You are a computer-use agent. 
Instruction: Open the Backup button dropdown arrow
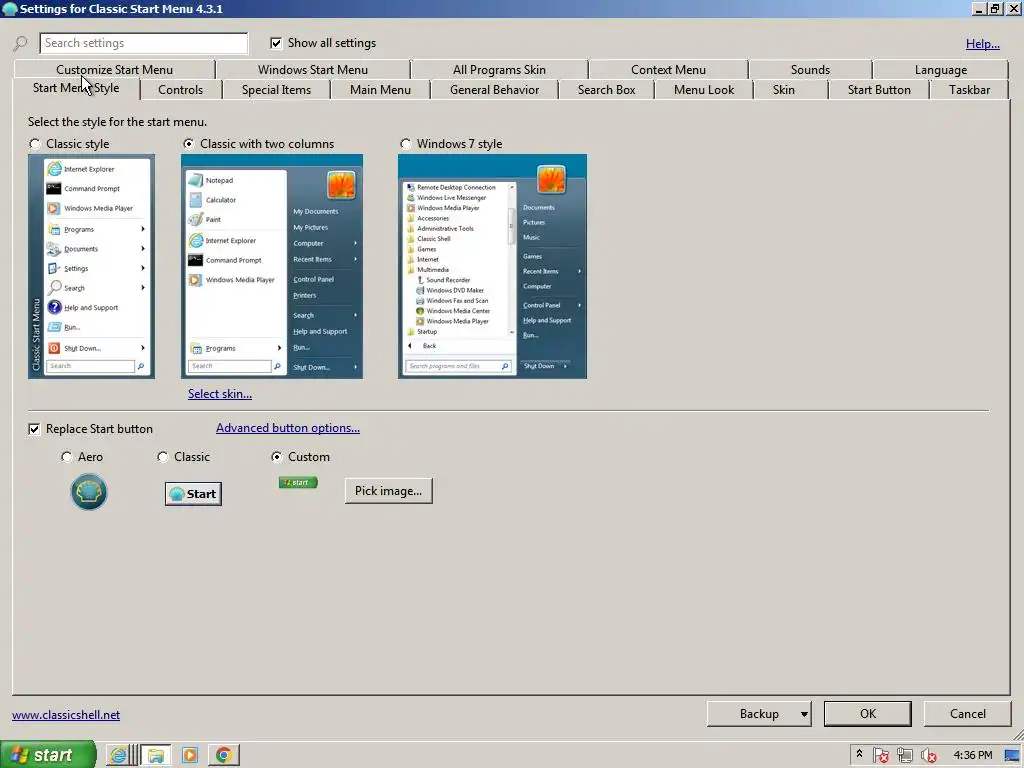(805, 714)
